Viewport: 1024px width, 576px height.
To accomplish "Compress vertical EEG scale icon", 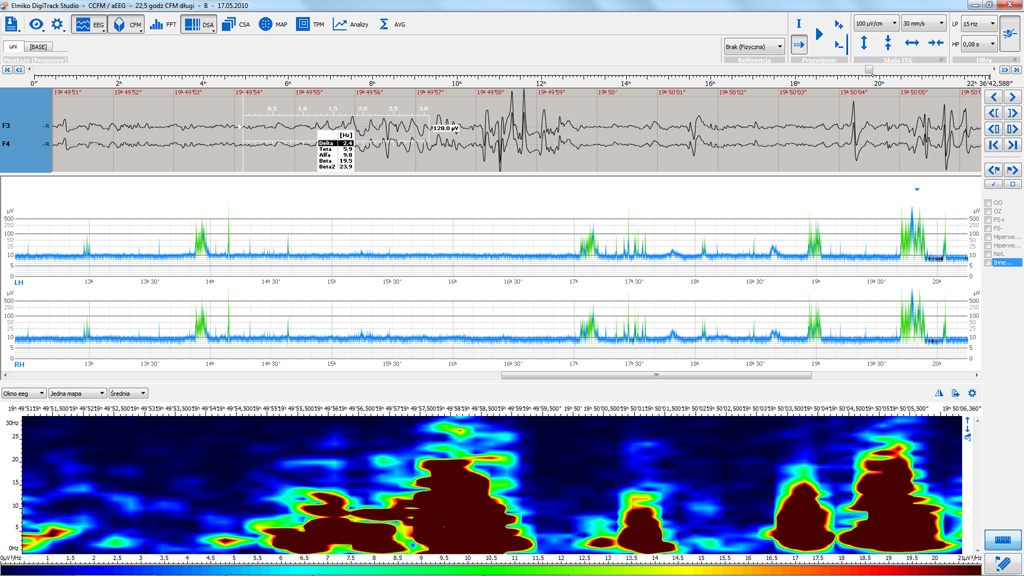I will click(x=888, y=44).
